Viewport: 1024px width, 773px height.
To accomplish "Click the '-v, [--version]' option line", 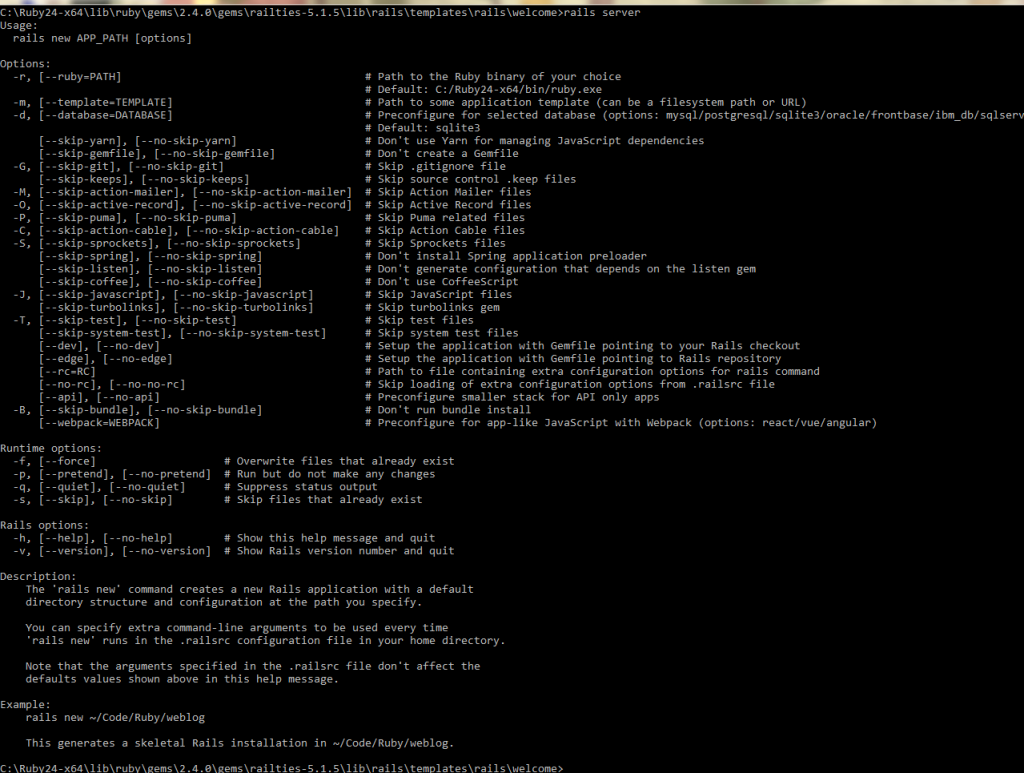I will tap(112, 550).
